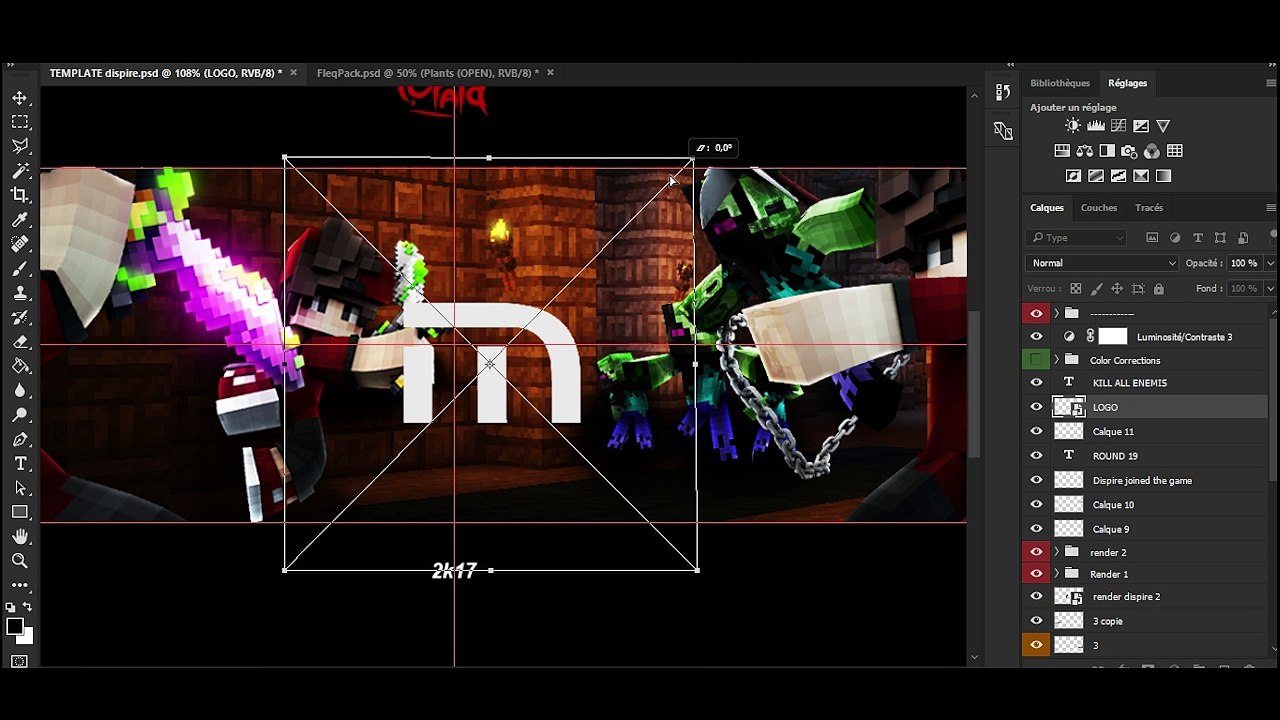Open the layer filter Type dropdown

coord(1076,238)
